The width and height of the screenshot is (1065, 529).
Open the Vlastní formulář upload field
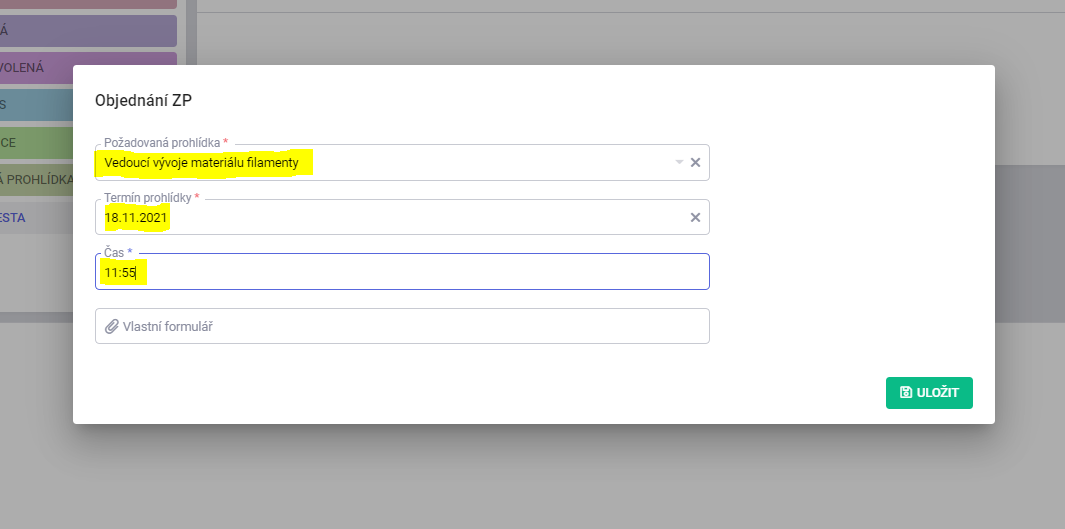tap(402, 326)
